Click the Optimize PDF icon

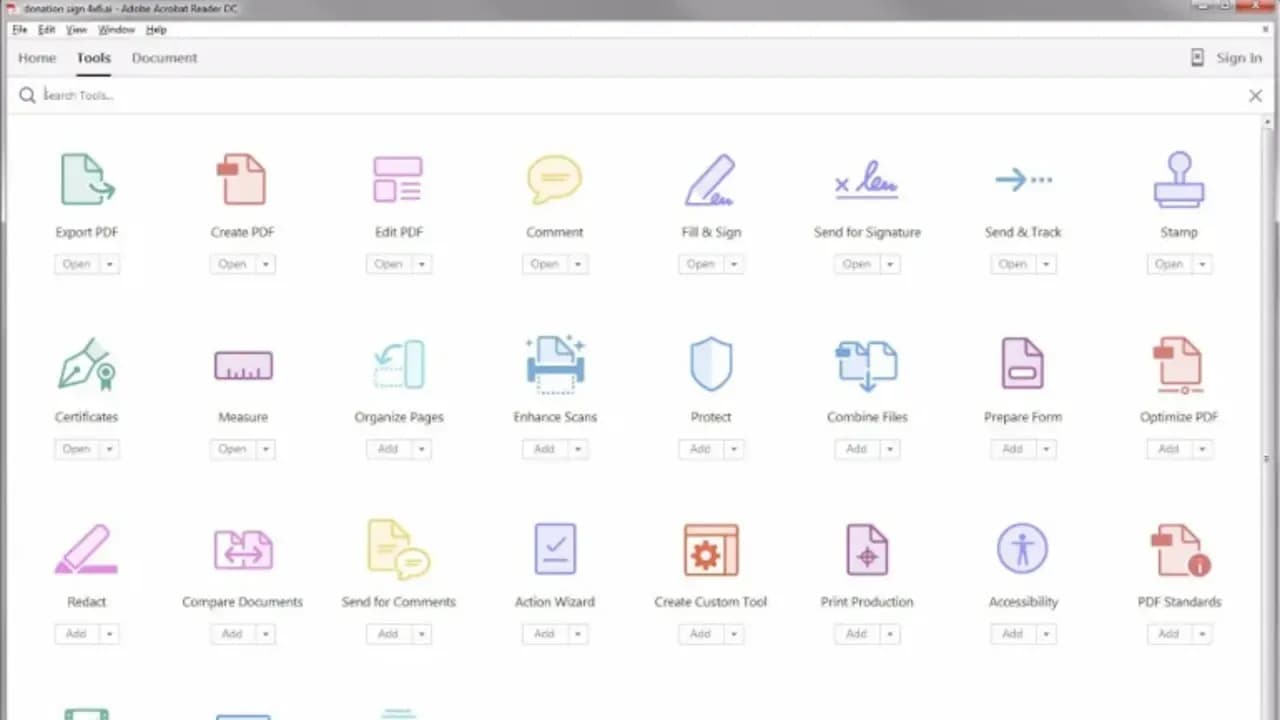(1179, 365)
